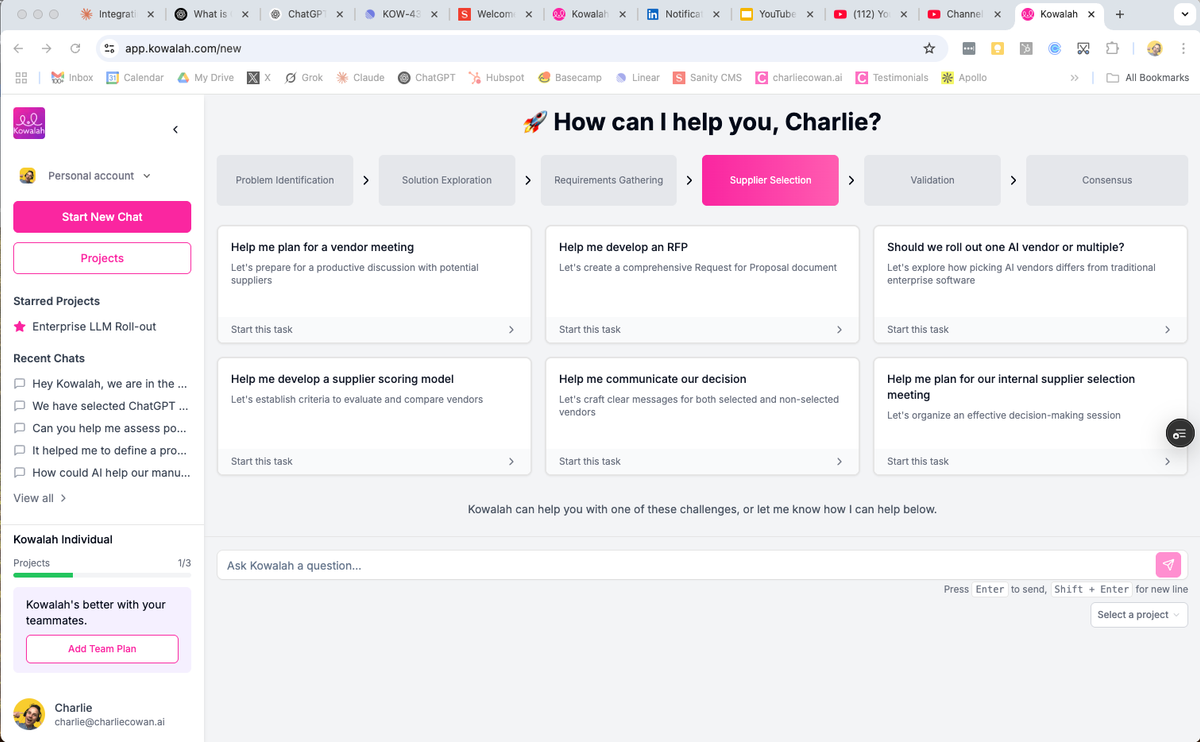Open the Apollo bookmark
Screen dimensions: 1200x742
tap(964, 77)
